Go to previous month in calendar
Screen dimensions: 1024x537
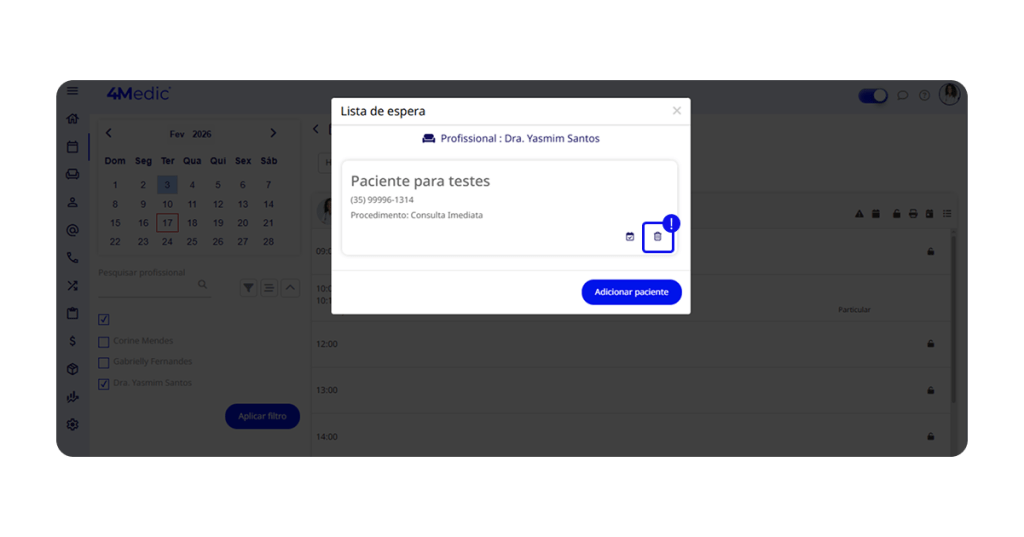coord(109,133)
